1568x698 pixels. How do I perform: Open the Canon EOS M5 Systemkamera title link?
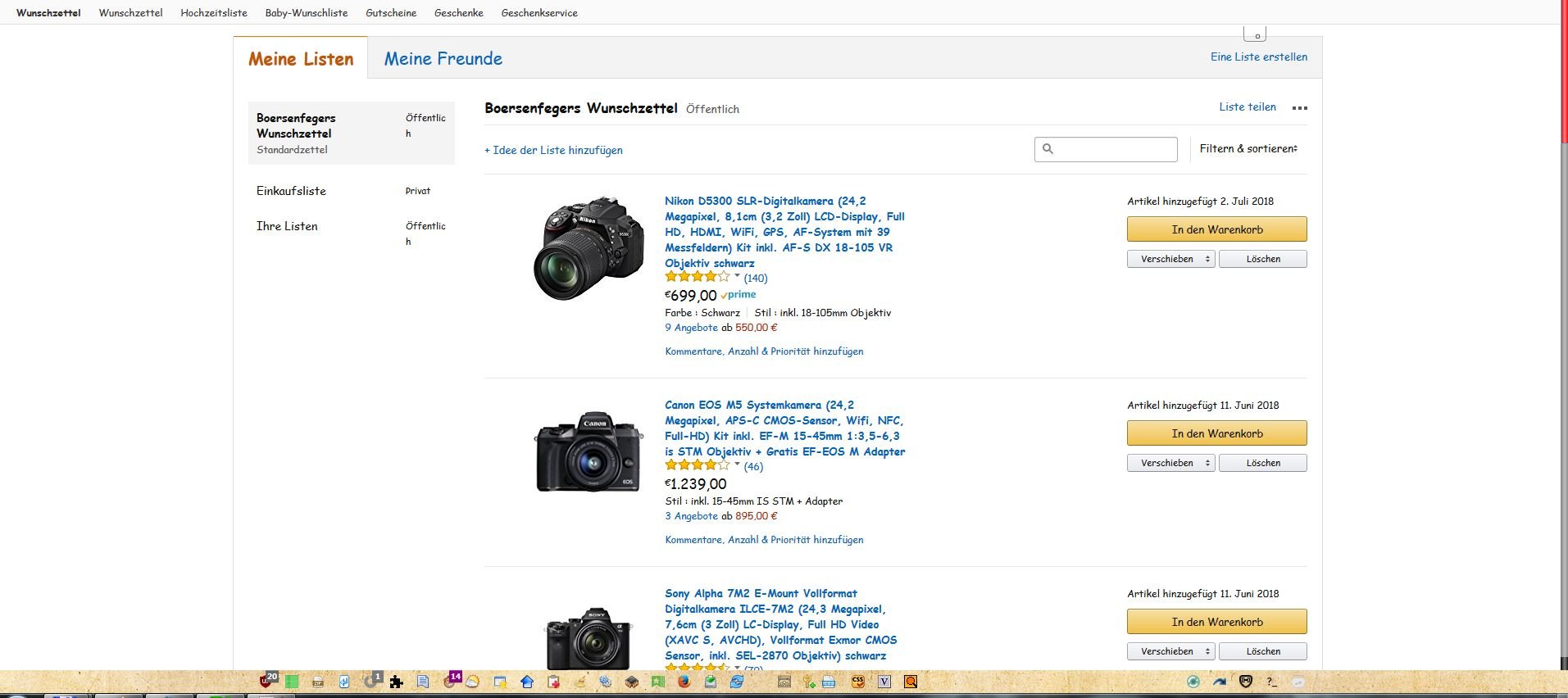(785, 428)
